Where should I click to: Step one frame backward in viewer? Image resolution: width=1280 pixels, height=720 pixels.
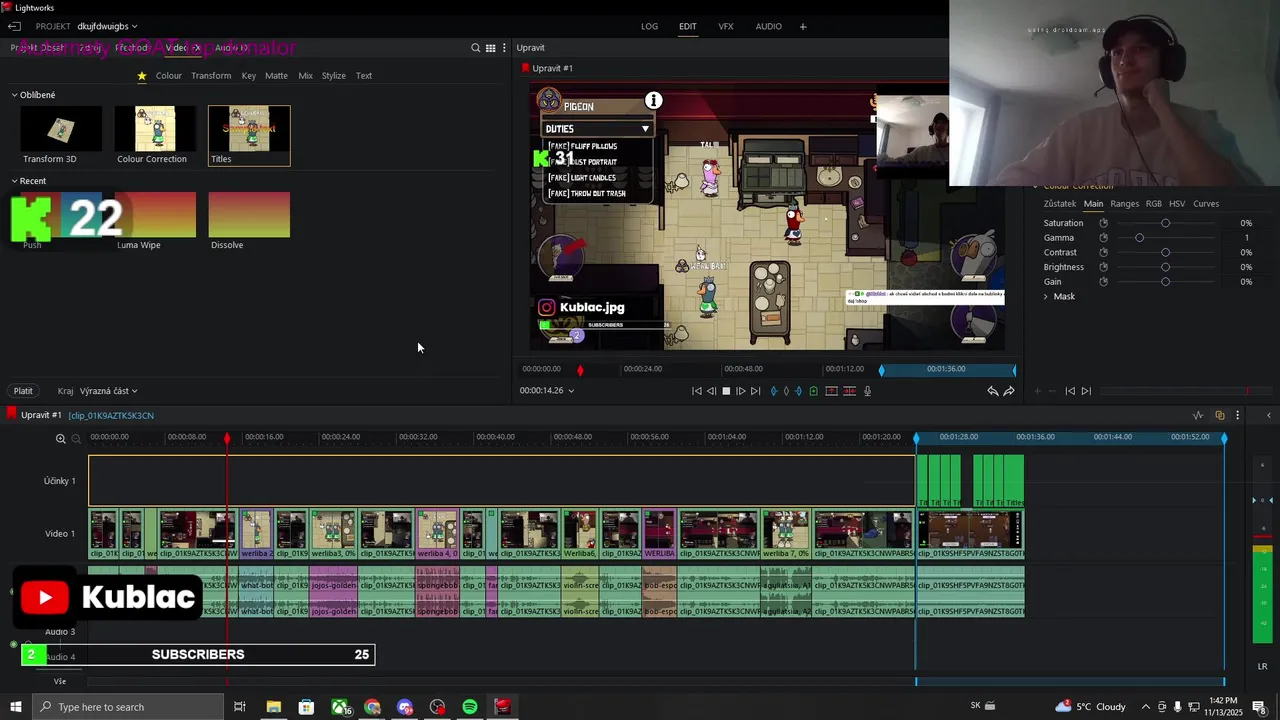[x=711, y=391]
